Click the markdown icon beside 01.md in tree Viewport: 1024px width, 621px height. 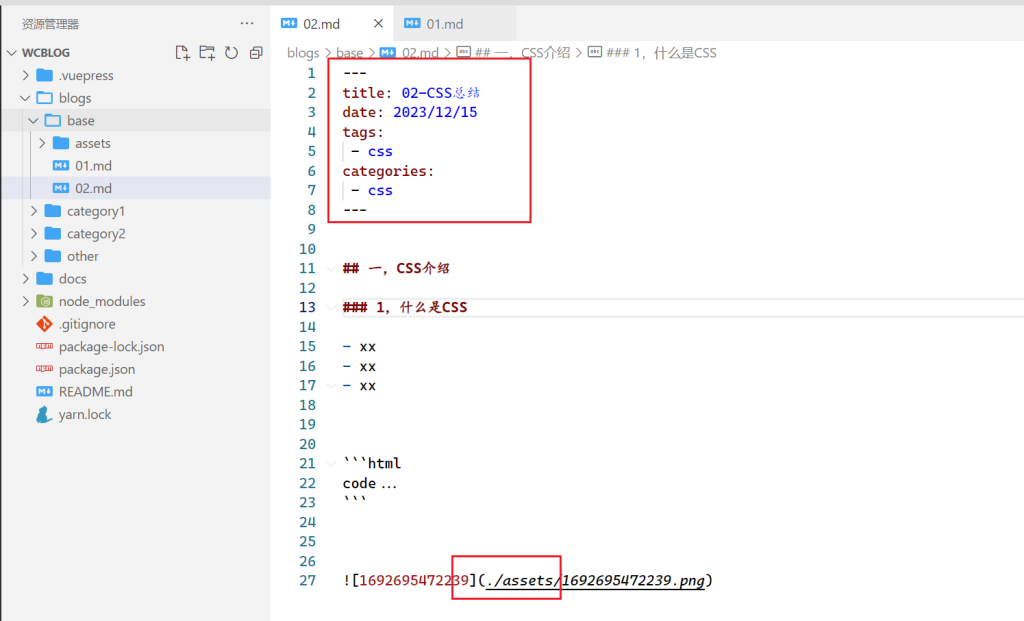[61, 166]
